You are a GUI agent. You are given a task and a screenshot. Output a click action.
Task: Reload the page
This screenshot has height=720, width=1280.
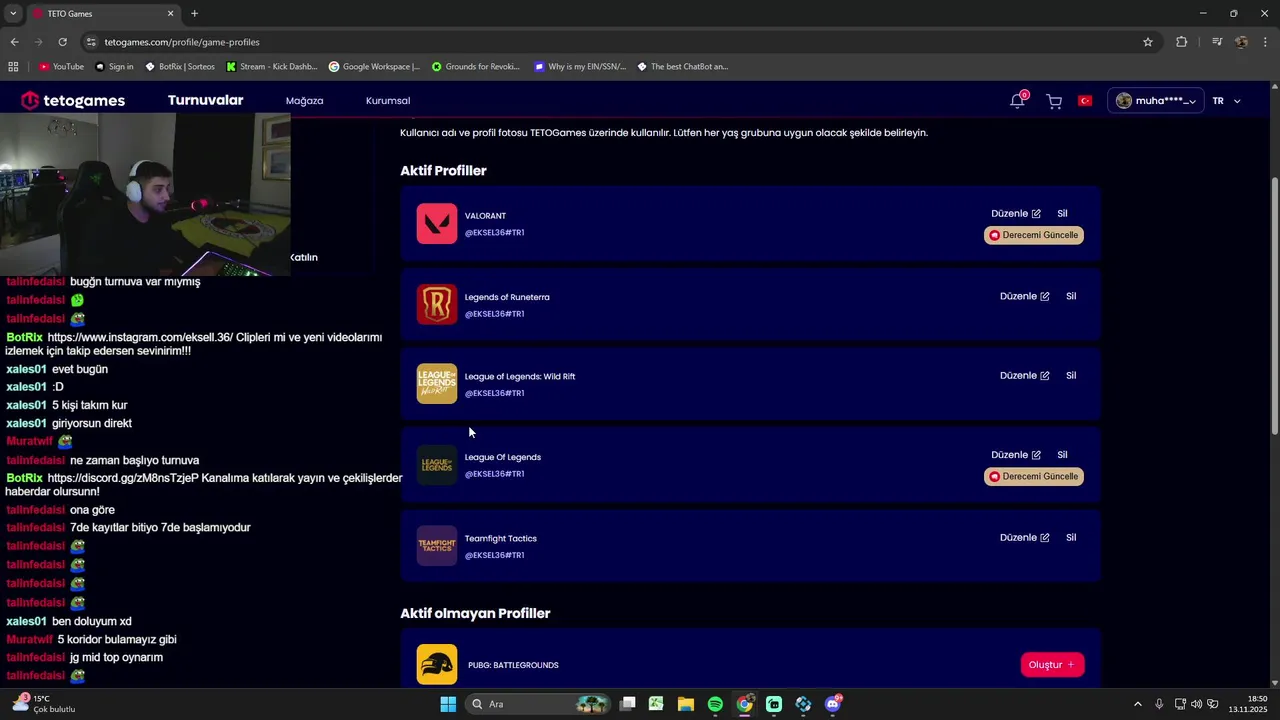pos(62,42)
